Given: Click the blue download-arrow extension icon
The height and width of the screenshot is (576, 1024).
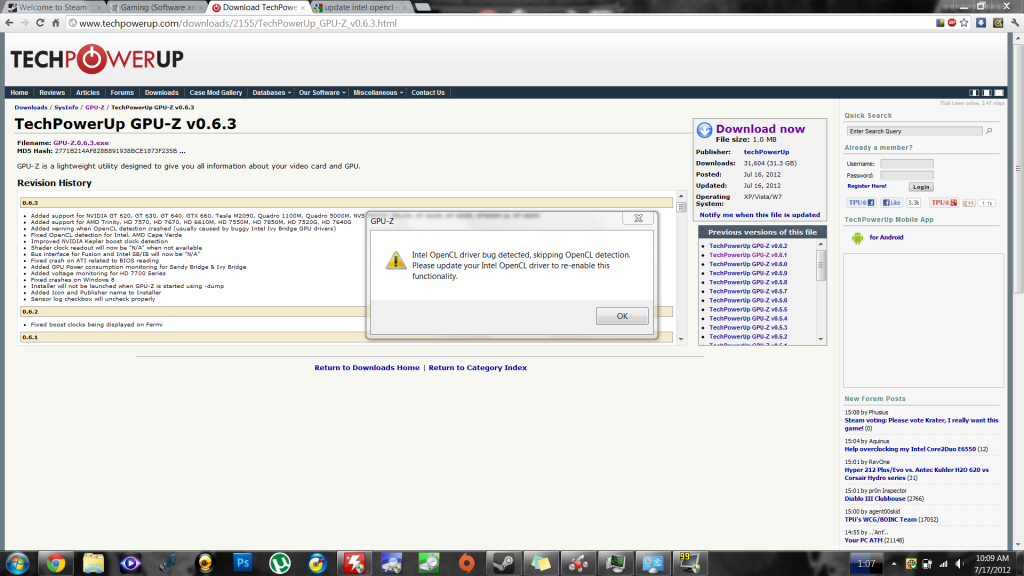Looking at the screenshot, I should (x=981, y=23).
